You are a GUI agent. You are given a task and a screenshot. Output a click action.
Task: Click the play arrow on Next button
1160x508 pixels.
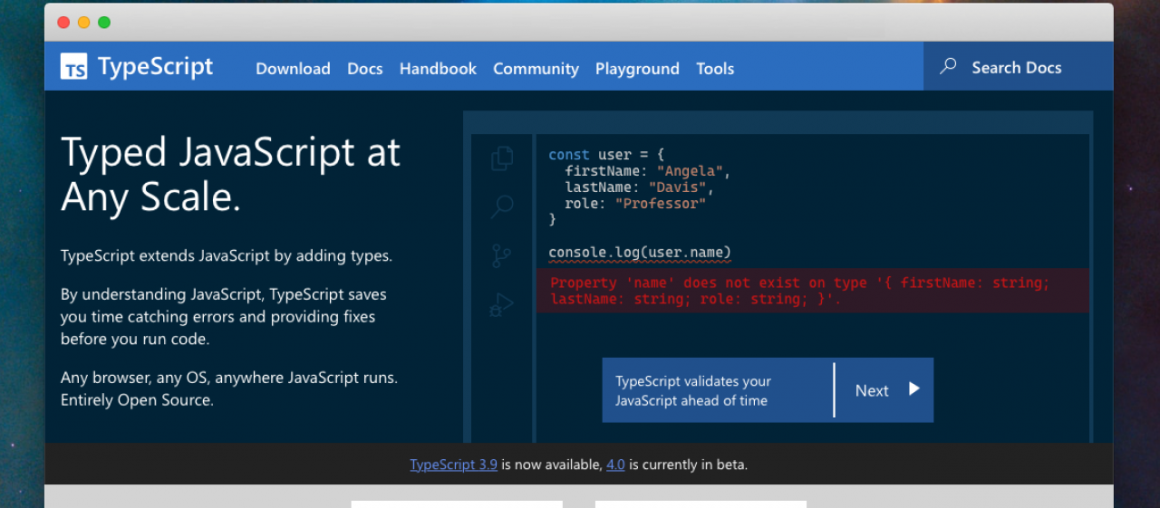(914, 389)
